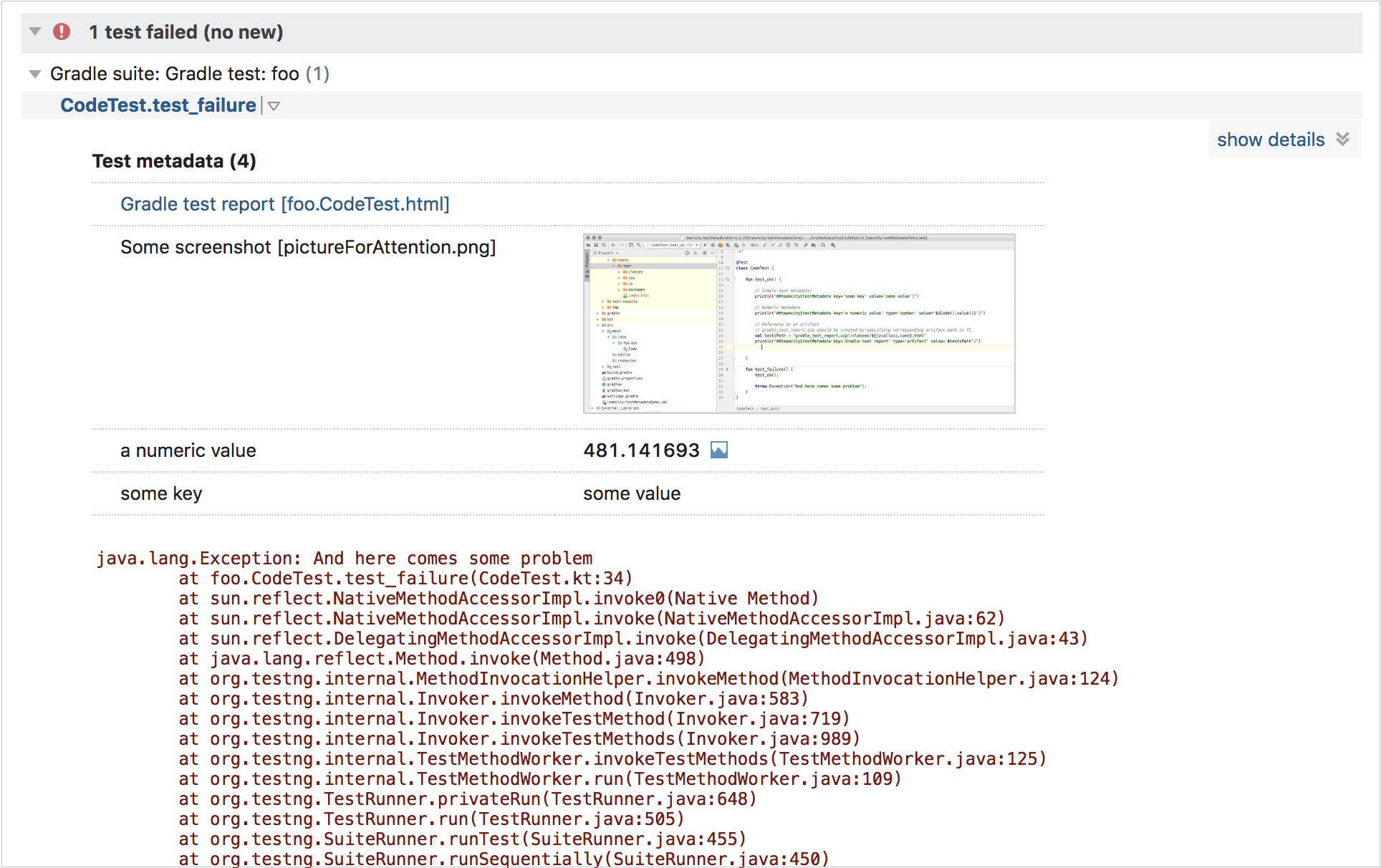
Task: Click the Save All icon in the toolbar
Action: tap(597, 245)
